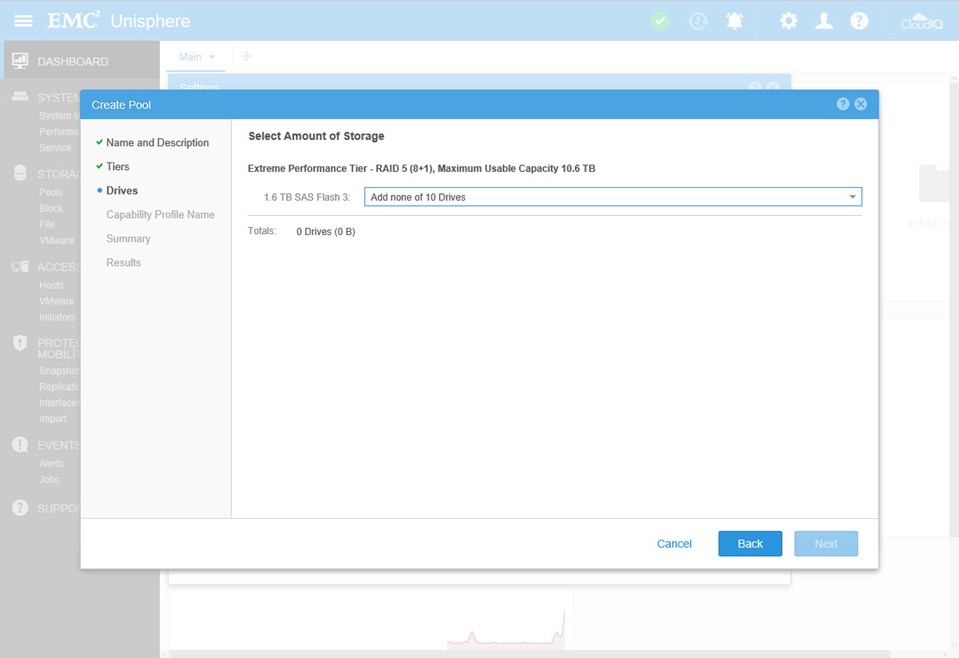Open Pools under Storage in sidebar

pyautogui.click(x=51, y=192)
